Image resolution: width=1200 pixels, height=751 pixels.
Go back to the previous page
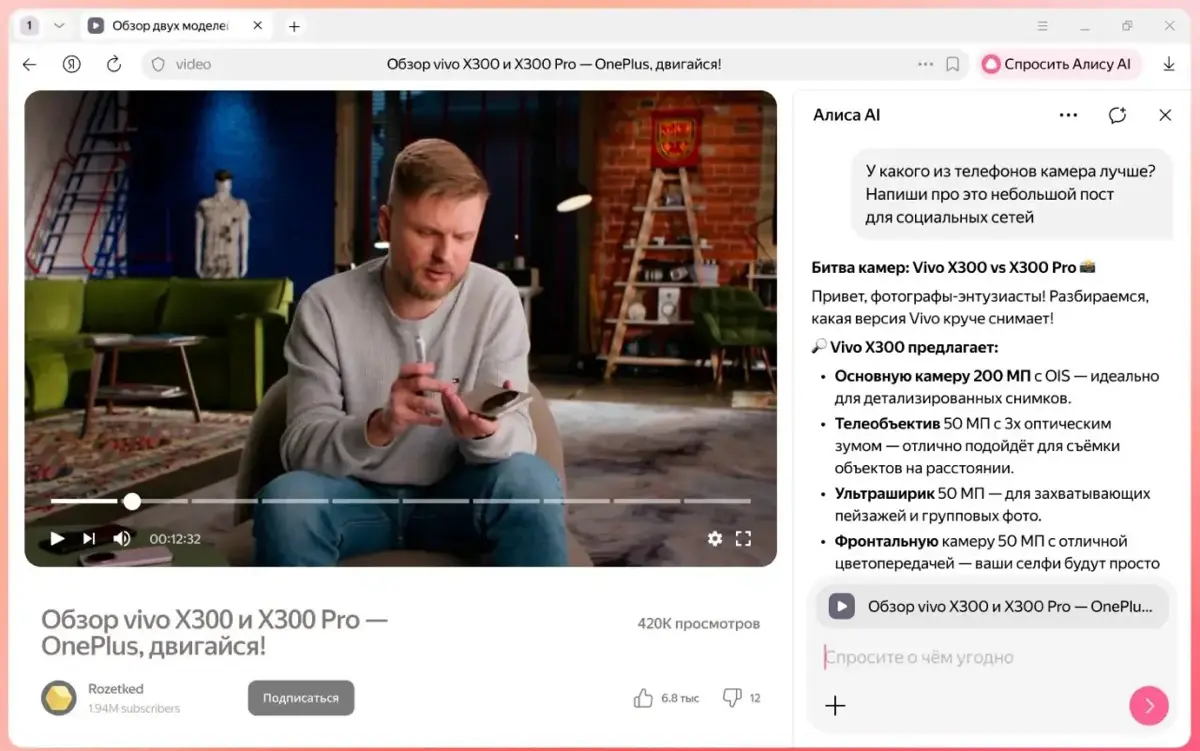tap(30, 64)
